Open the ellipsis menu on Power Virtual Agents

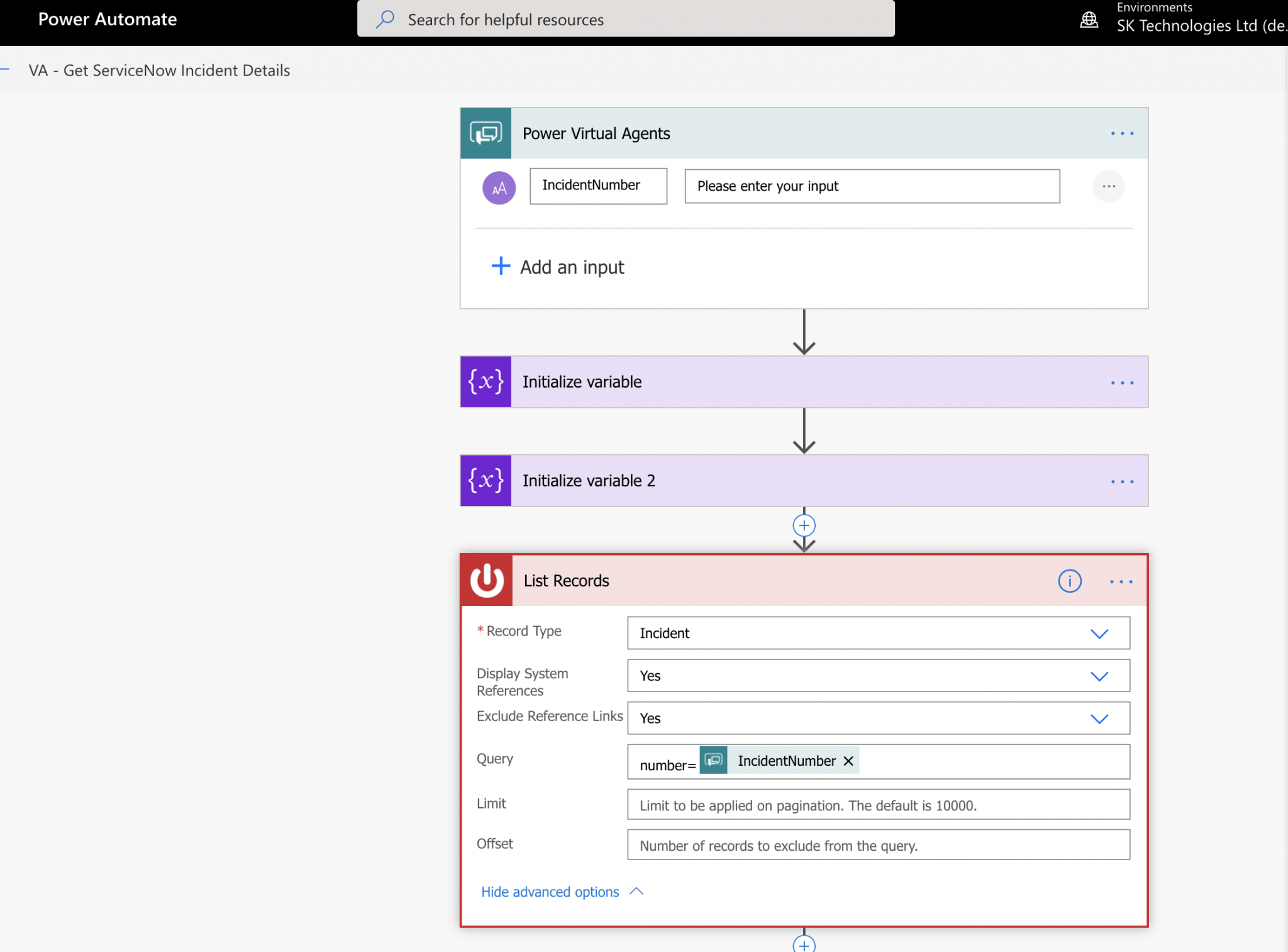(1123, 133)
